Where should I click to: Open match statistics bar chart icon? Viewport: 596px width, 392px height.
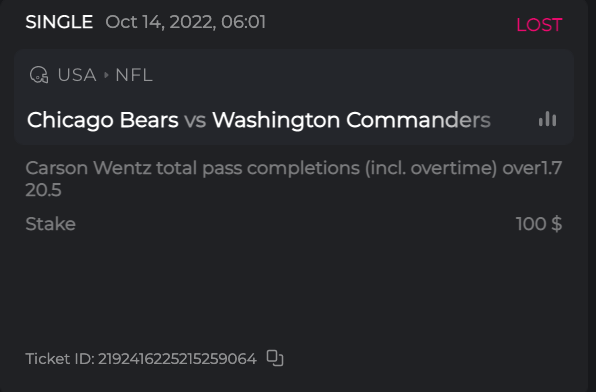[547, 119]
